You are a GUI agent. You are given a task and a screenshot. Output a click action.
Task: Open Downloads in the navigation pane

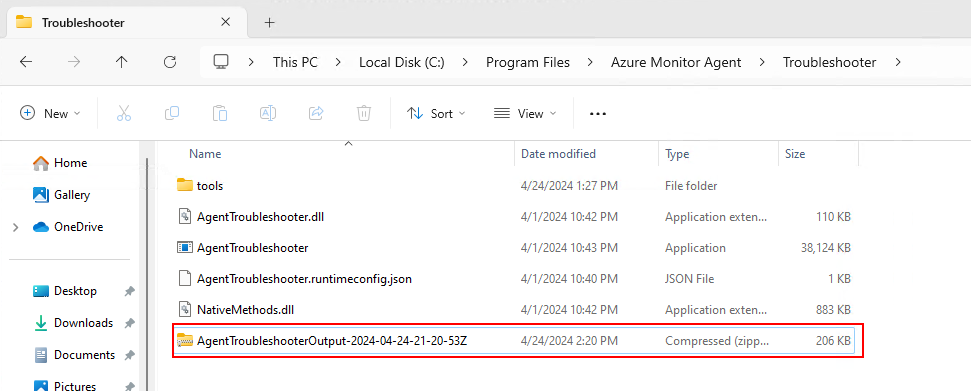pos(84,323)
